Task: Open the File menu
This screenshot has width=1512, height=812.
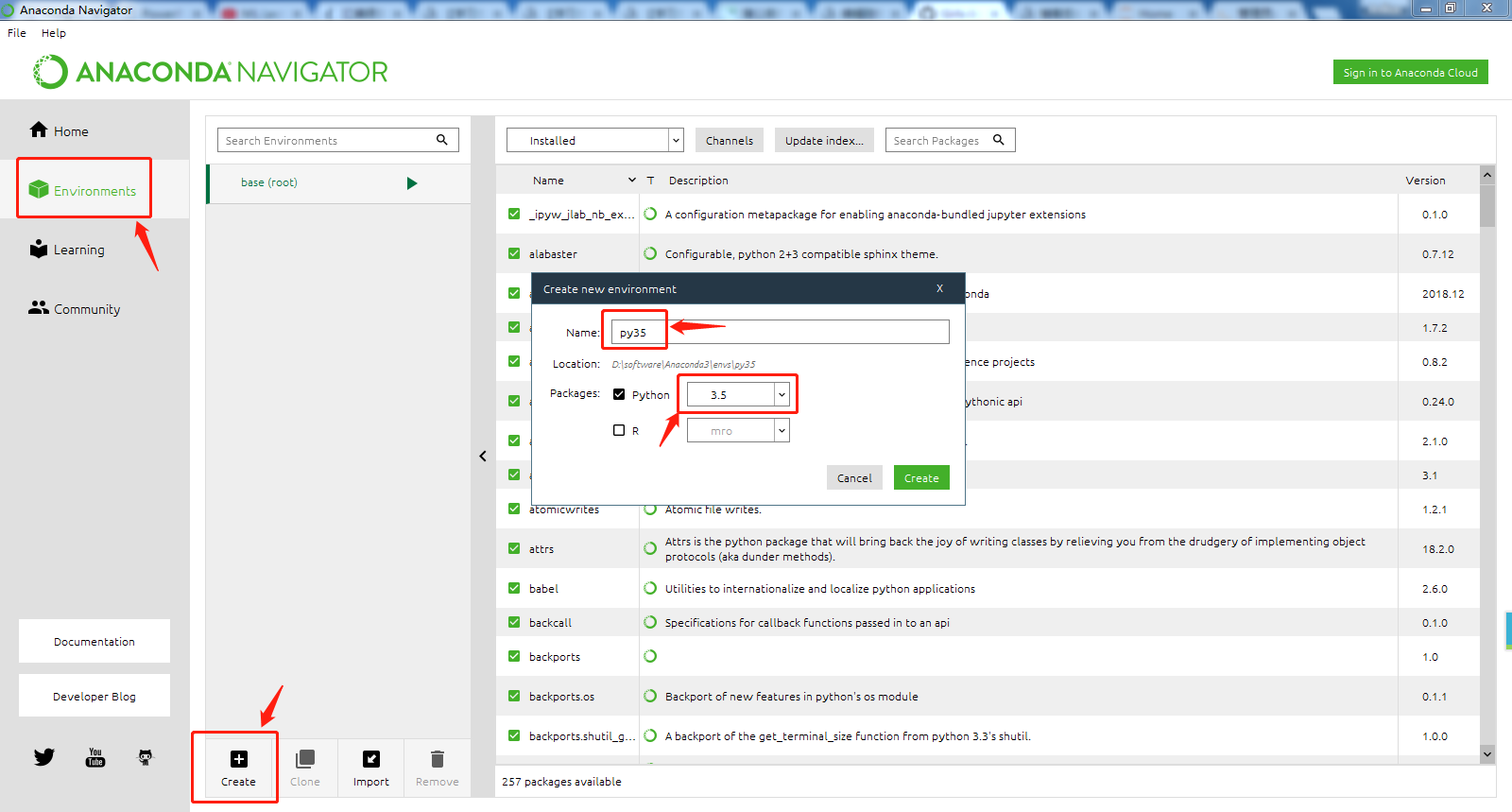Action: tap(17, 32)
